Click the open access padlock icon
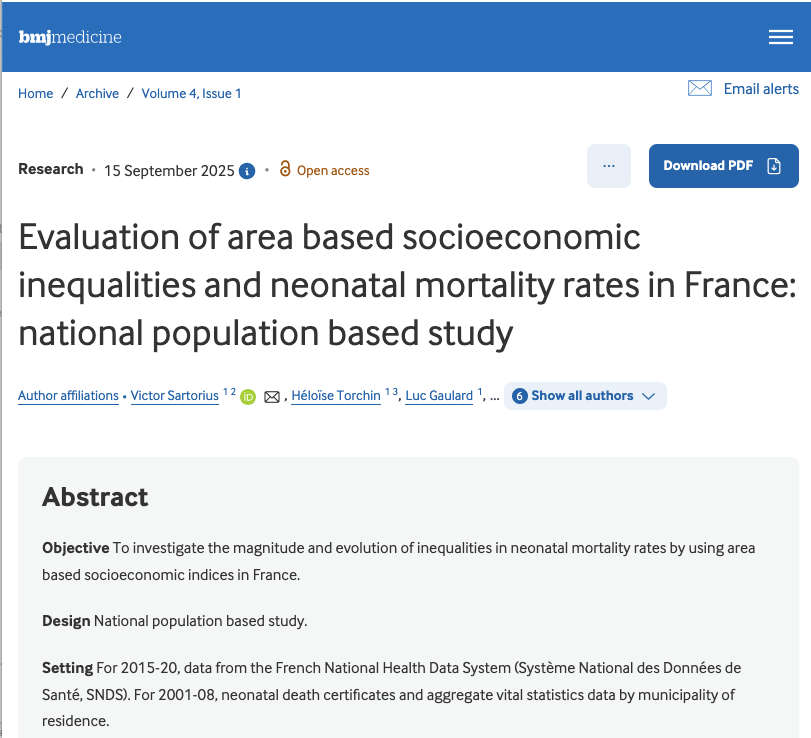 tap(285, 169)
